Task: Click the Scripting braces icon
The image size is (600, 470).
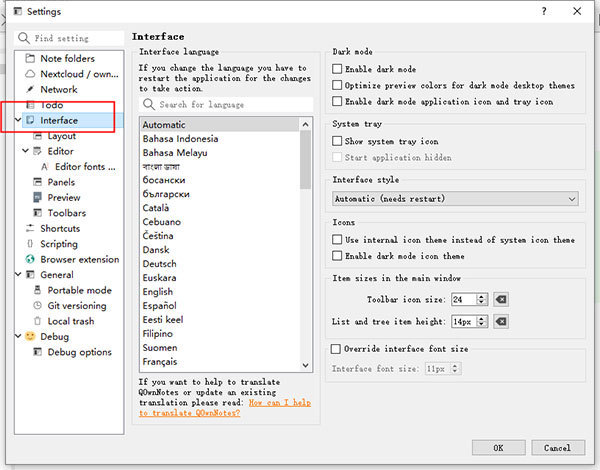Action: [x=30, y=244]
